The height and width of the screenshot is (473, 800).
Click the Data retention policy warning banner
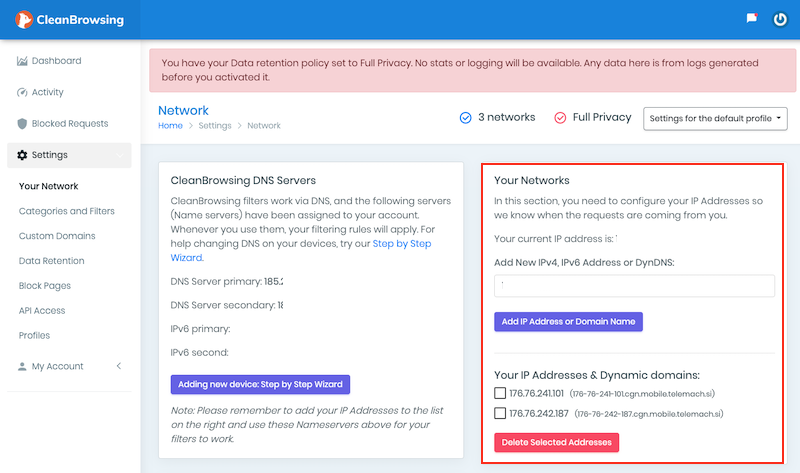(x=472, y=70)
